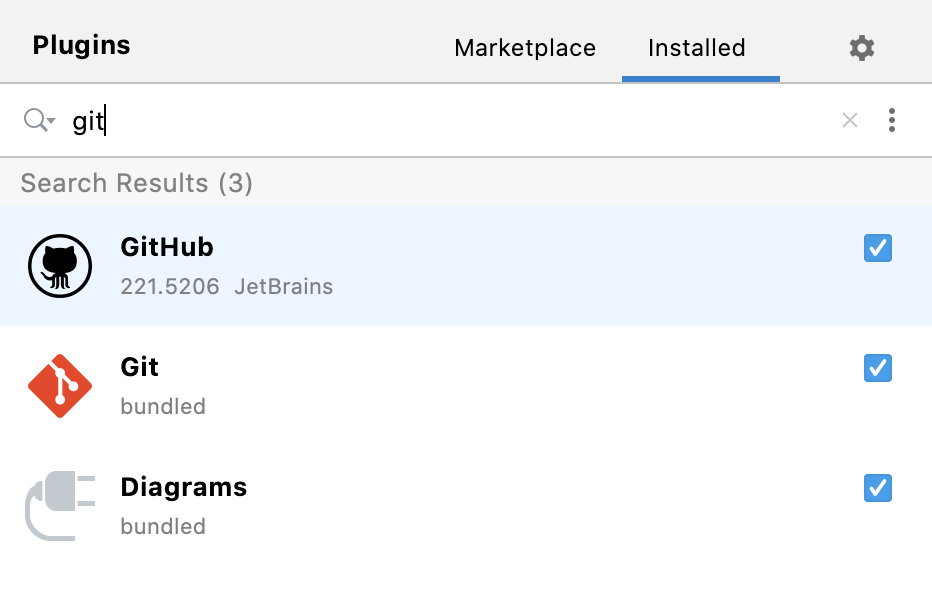Click the GitHub plugin octocat icon
This screenshot has height=606, width=932.
[x=58, y=266]
